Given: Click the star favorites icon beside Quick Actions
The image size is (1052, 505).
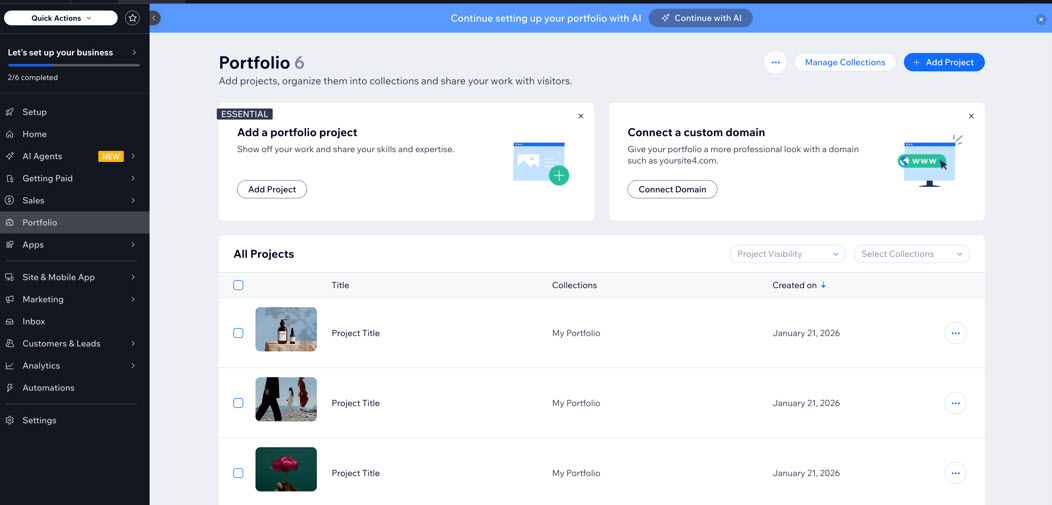Looking at the screenshot, I should [x=133, y=18].
